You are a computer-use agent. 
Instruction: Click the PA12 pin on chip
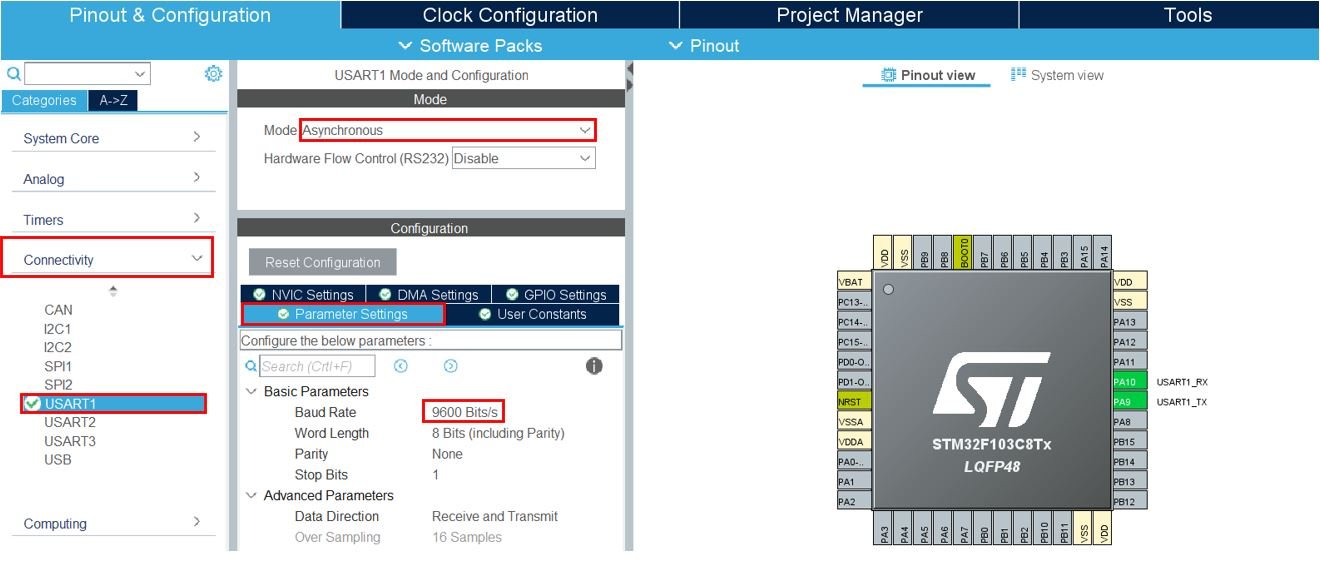(x=1129, y=342)
